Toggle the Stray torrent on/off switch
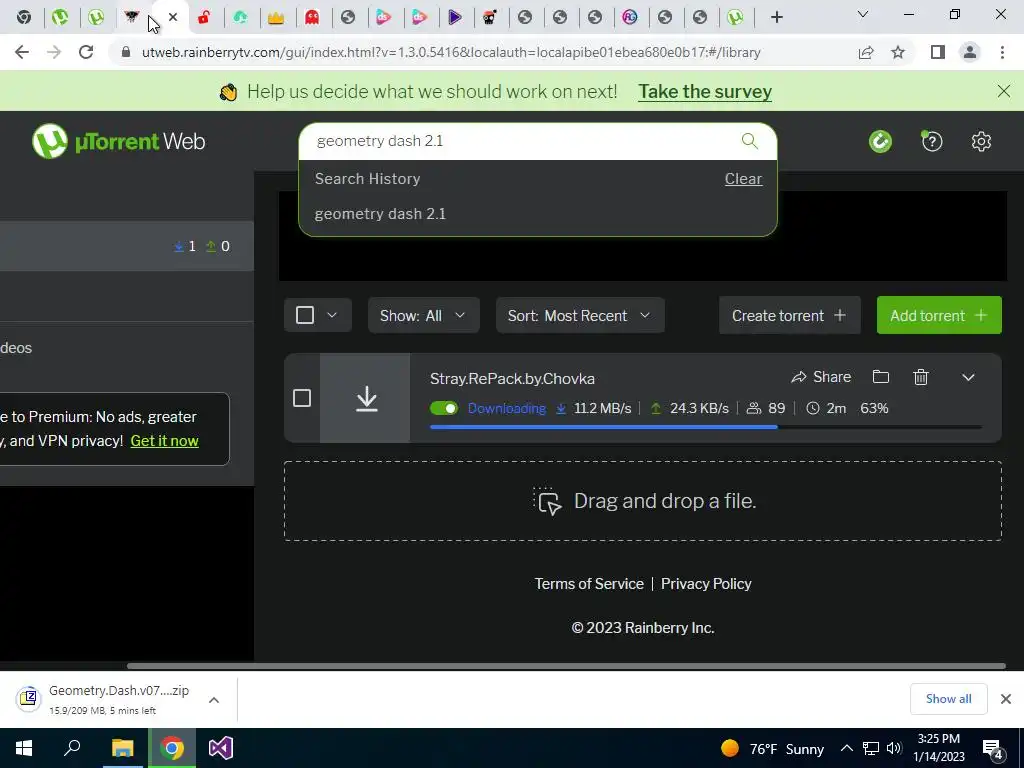The width and height of the screenshot is (1024, 768). click(x=444, y=408)
